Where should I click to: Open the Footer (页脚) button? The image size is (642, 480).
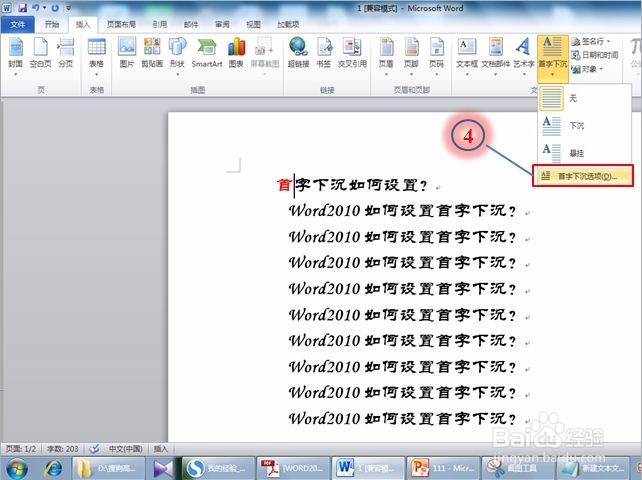tap(411, 57)
